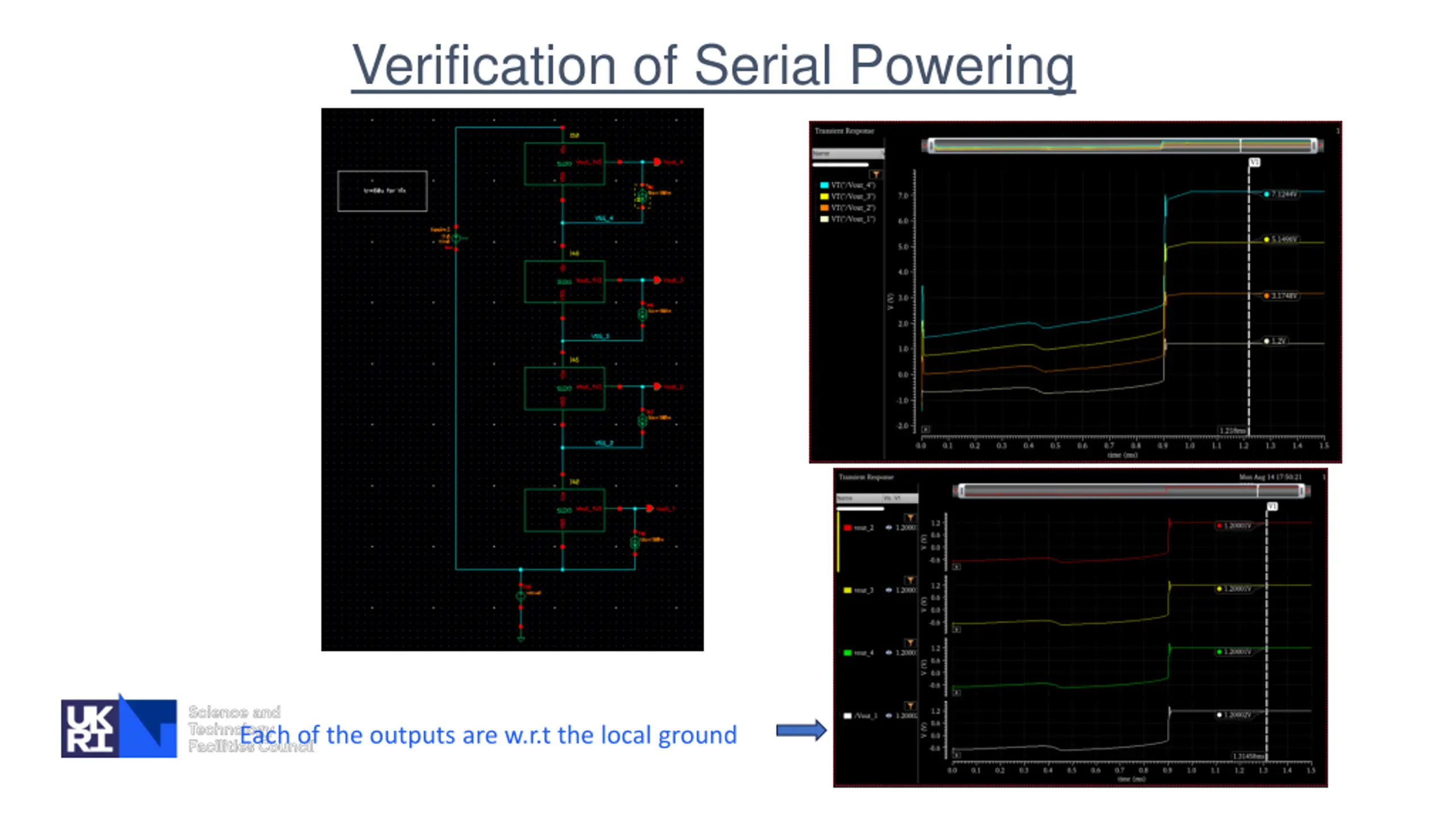Click the VSS_4 net label in schematic
The image size is (1456, 819).
[604, 218]
